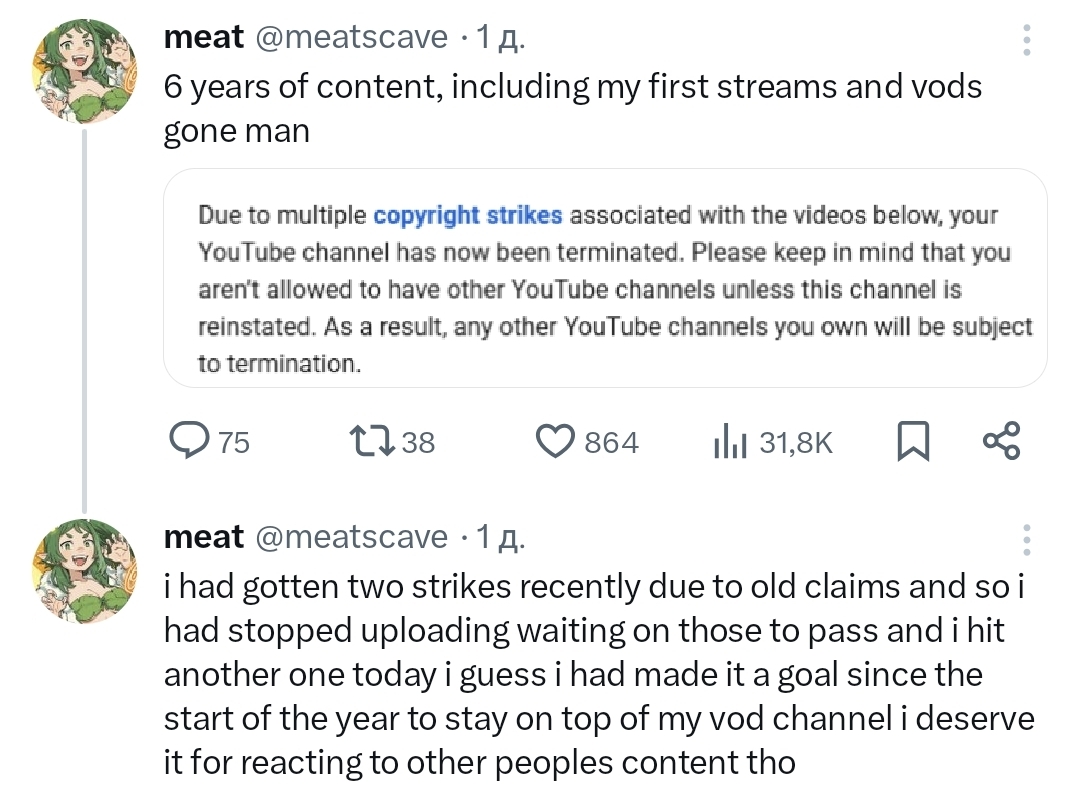Open the second tweet's timestamp
The image size is (1080, 788).
point(501,538)
